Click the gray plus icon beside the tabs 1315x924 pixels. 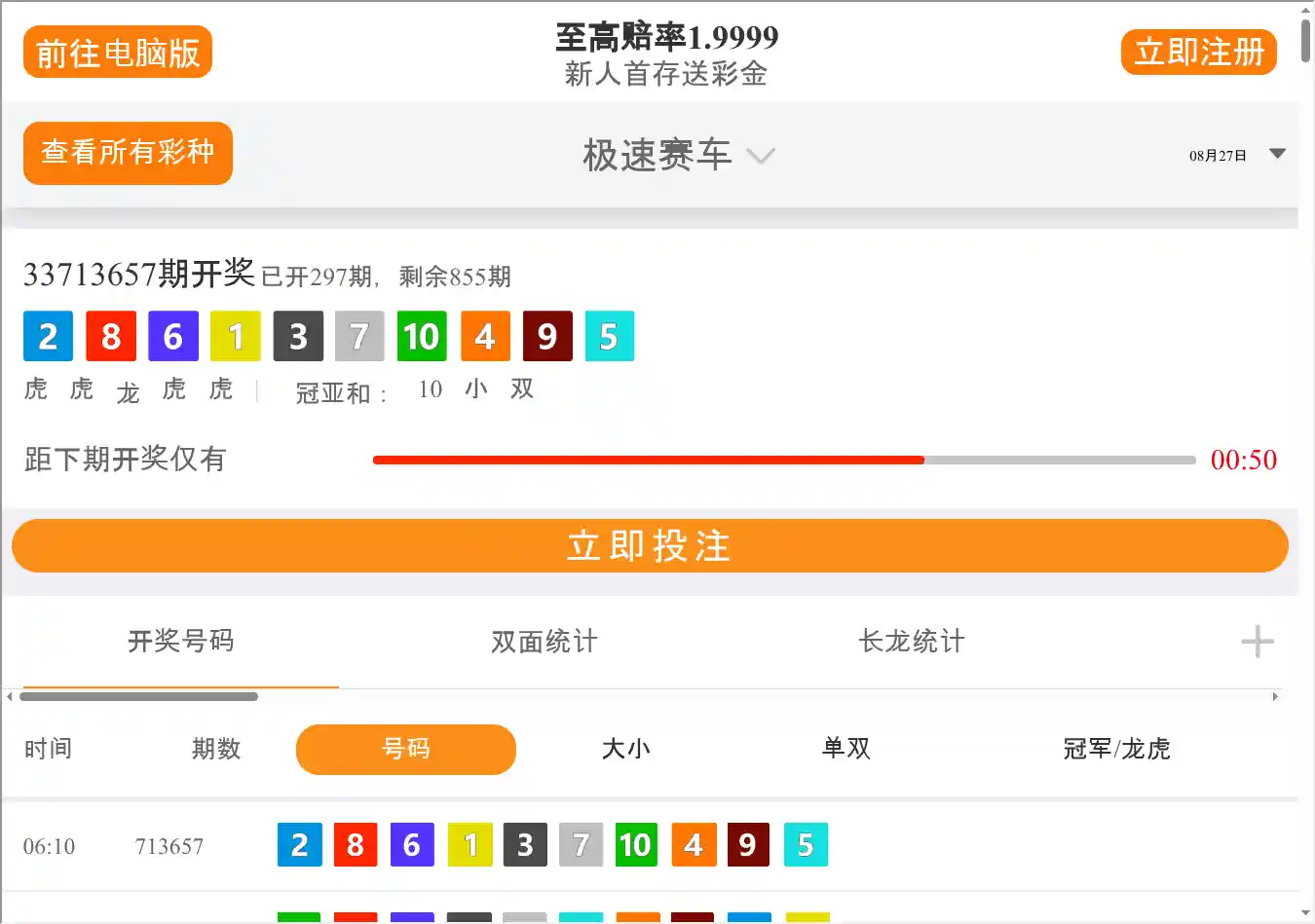(x=1257, y=642)
